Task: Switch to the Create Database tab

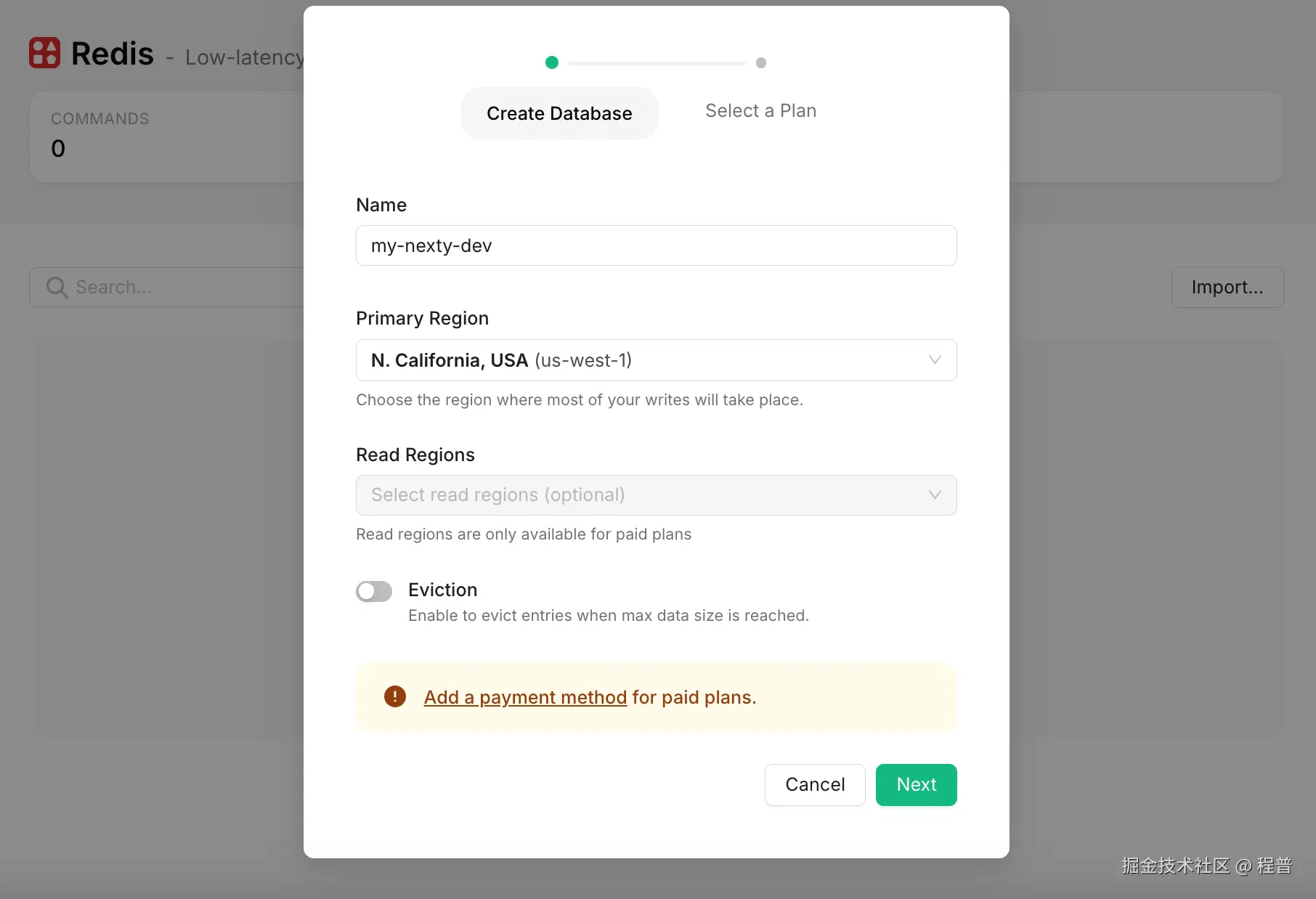Action: (x=559, y=113)
